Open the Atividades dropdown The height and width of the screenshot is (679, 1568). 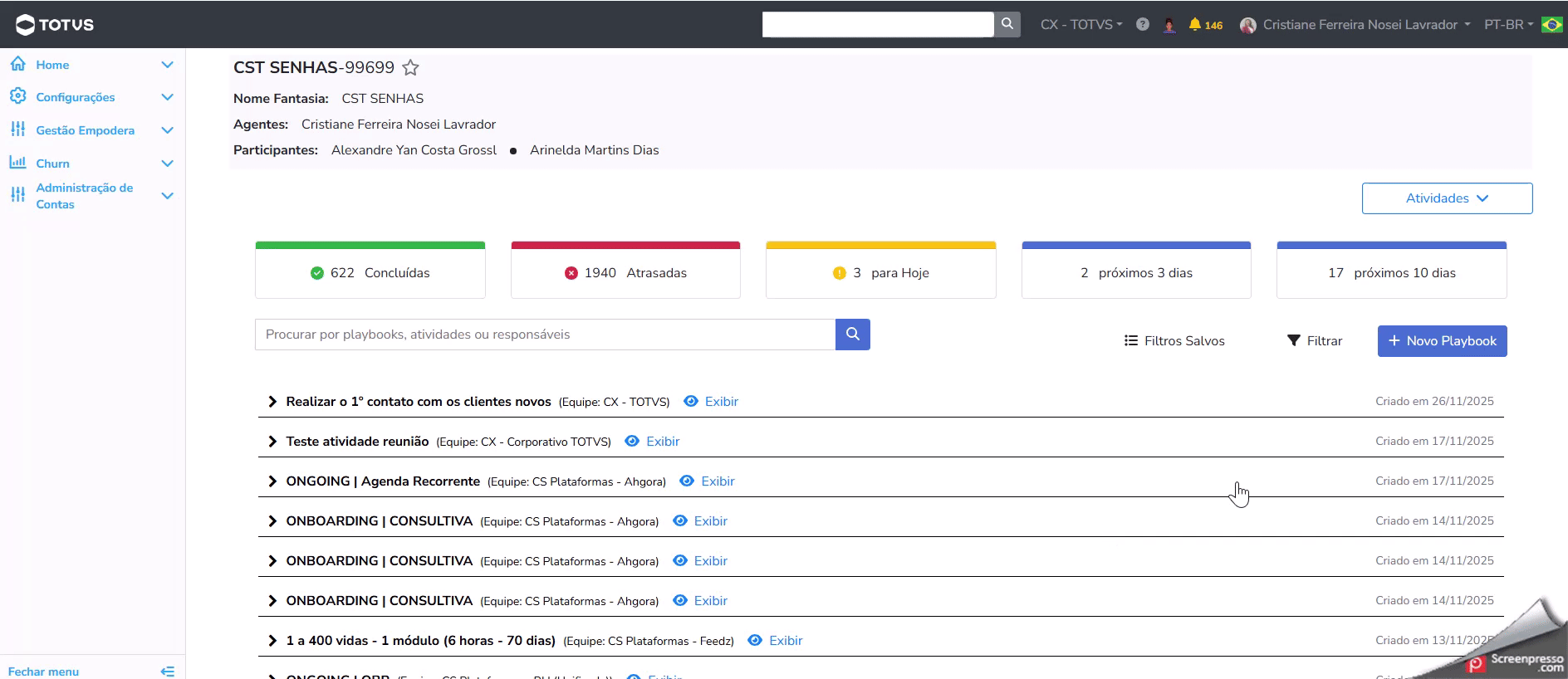(x=1447, y=198)
